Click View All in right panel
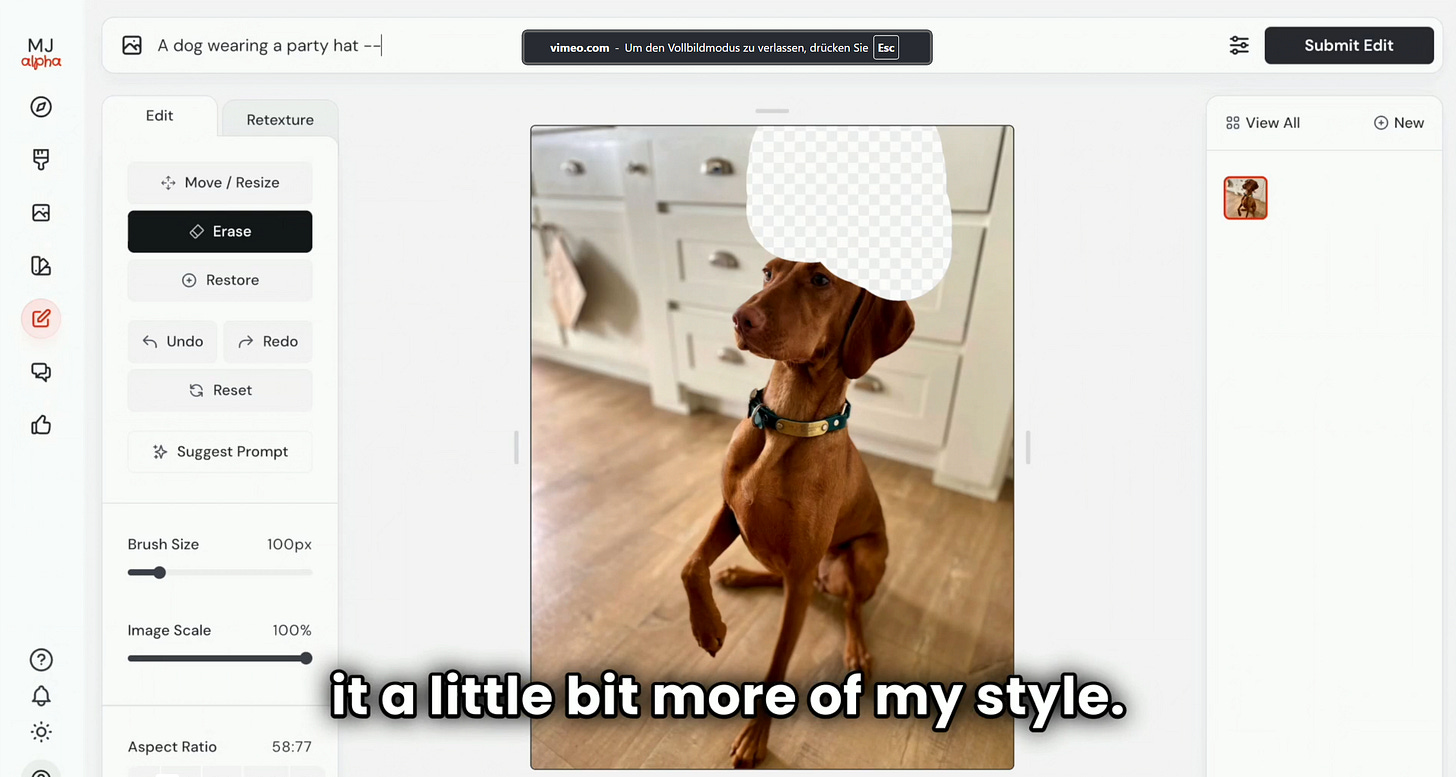 (1263, 123)
